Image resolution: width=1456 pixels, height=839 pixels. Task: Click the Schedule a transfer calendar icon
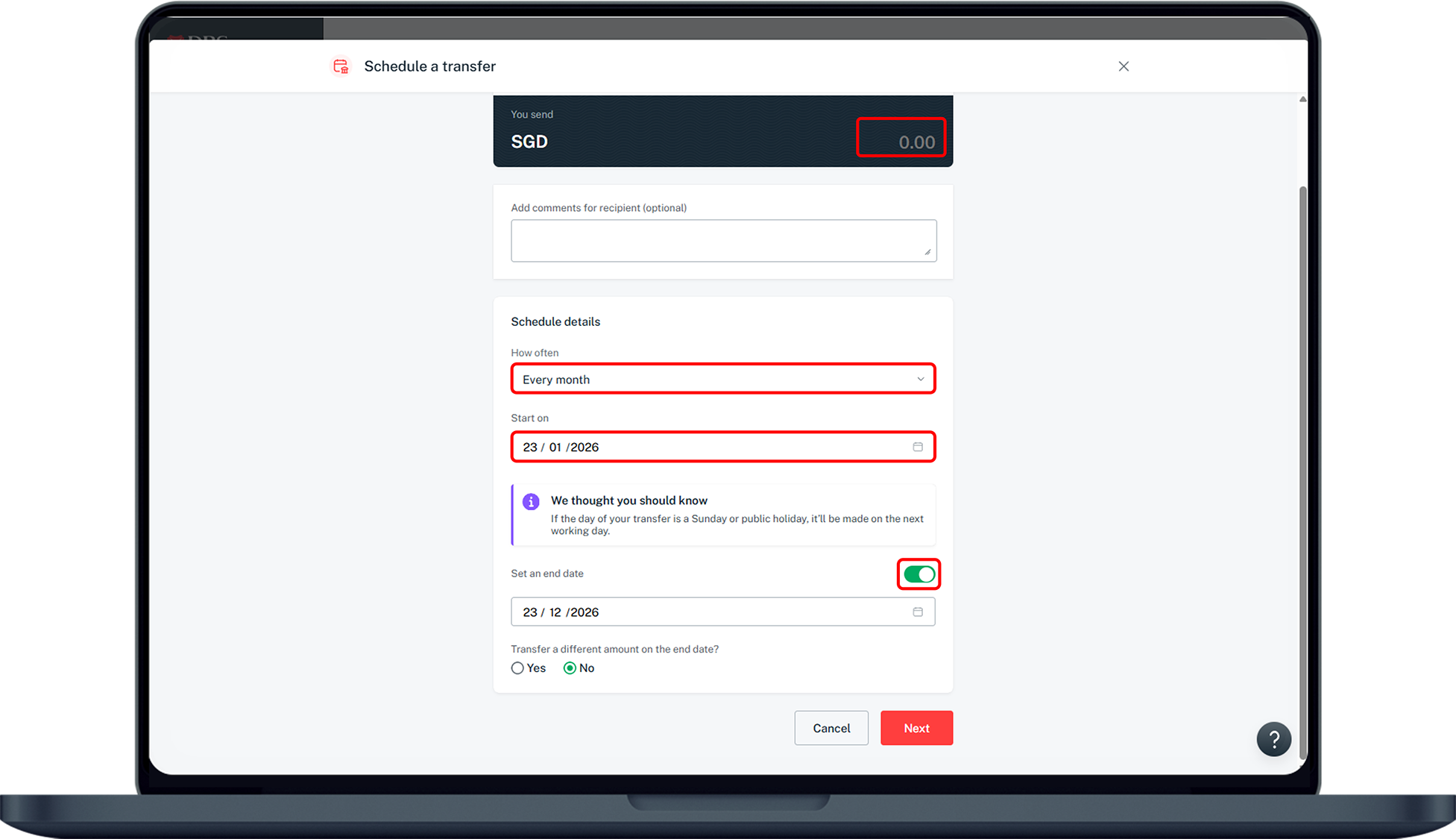tap(341, 66)
